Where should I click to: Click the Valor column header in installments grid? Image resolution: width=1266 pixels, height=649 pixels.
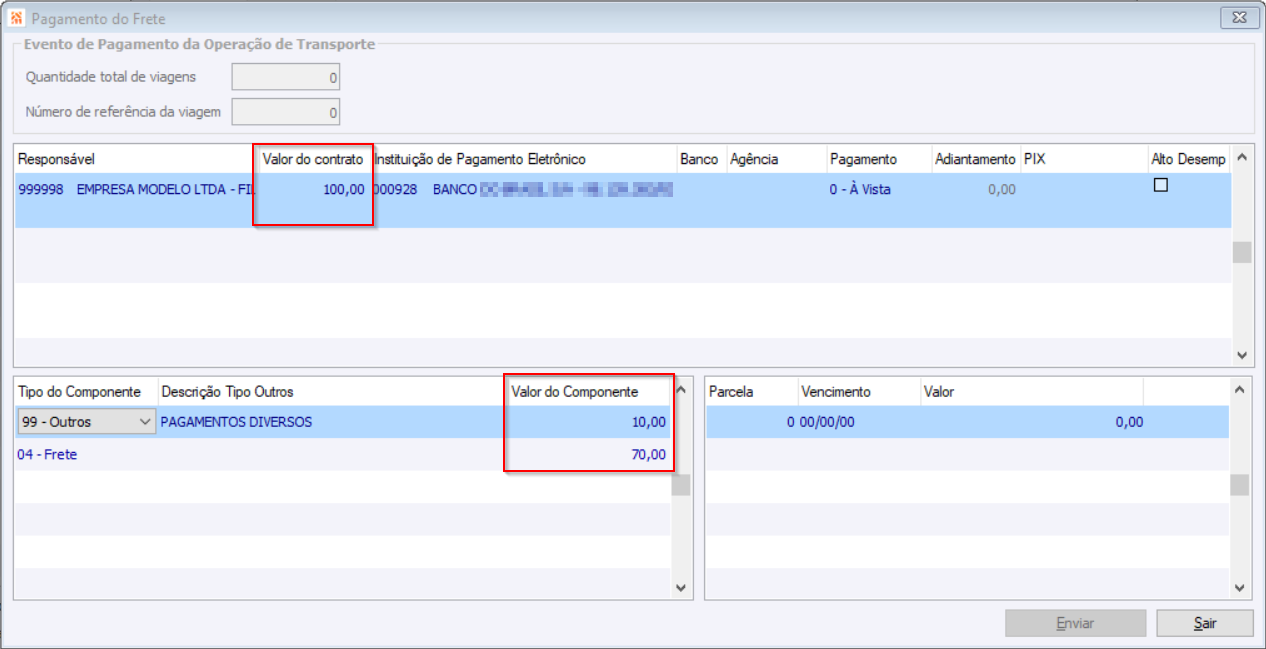(1031, 392)
